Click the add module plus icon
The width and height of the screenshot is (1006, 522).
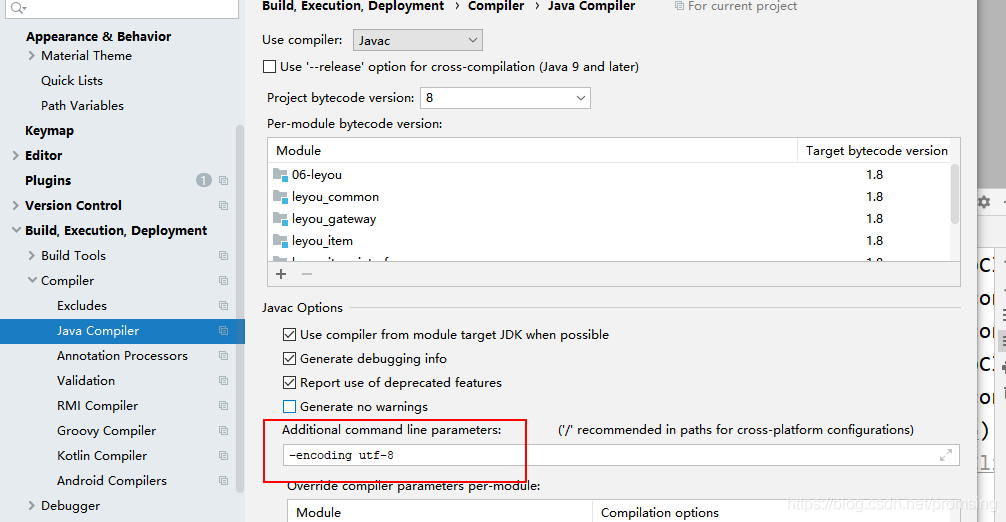tap(281, 274)
